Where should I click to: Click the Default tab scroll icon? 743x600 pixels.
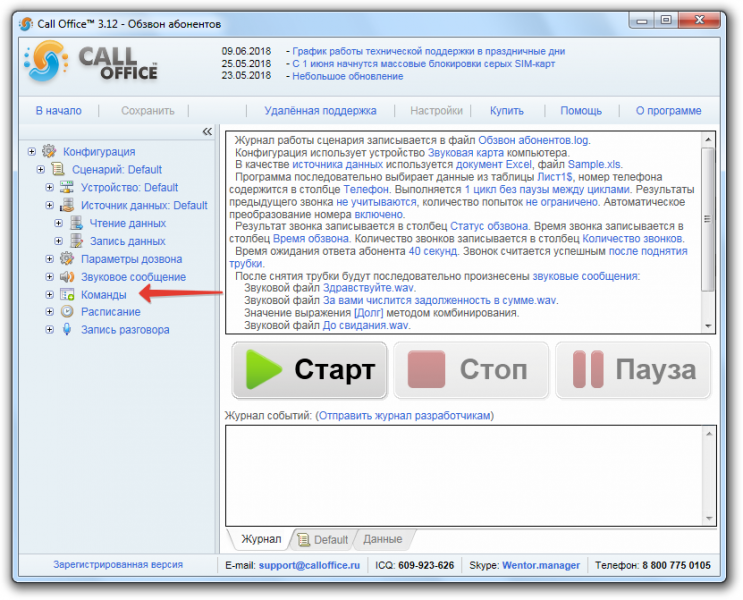pyautogui.click(x=304, y=540)
